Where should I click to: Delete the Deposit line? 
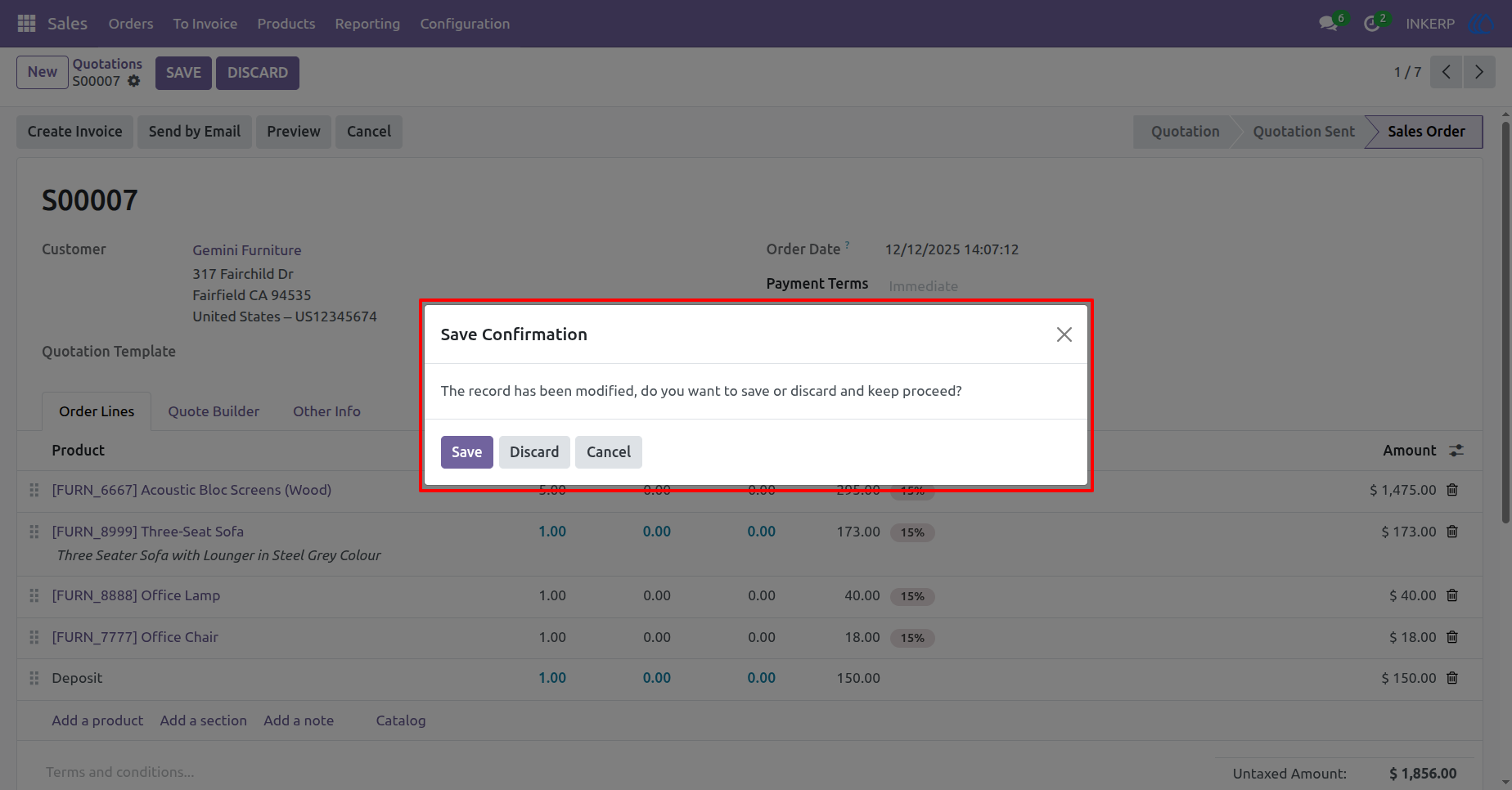[x=1452, y=678]
